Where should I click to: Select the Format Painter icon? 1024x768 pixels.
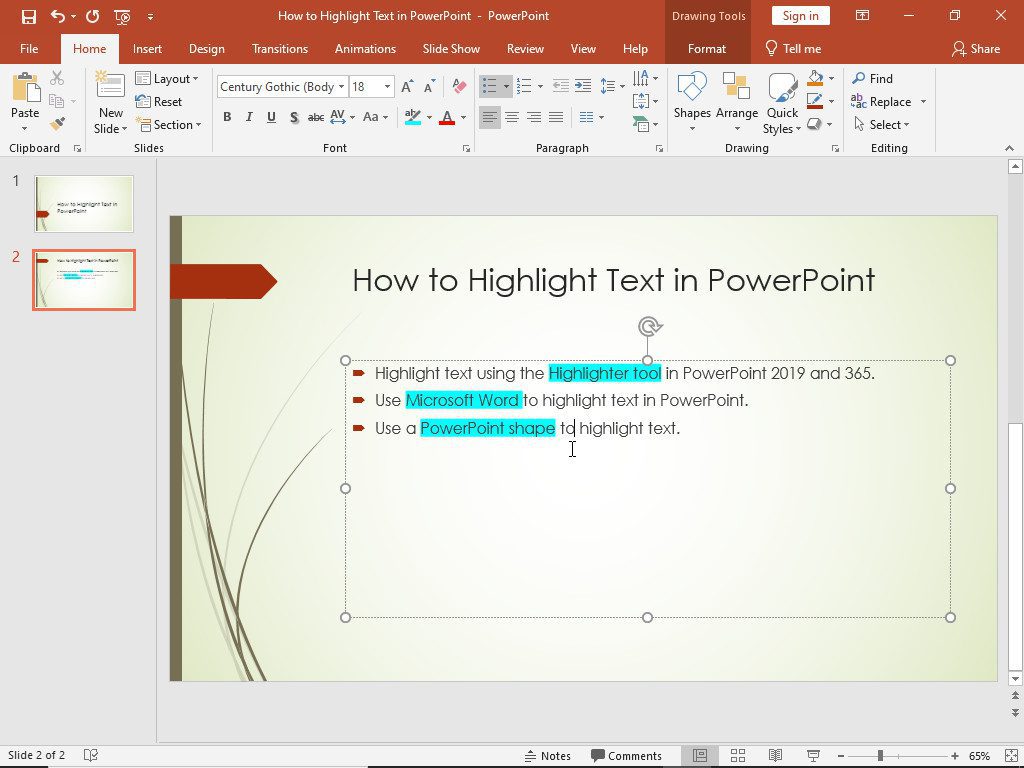click(57, 124)
